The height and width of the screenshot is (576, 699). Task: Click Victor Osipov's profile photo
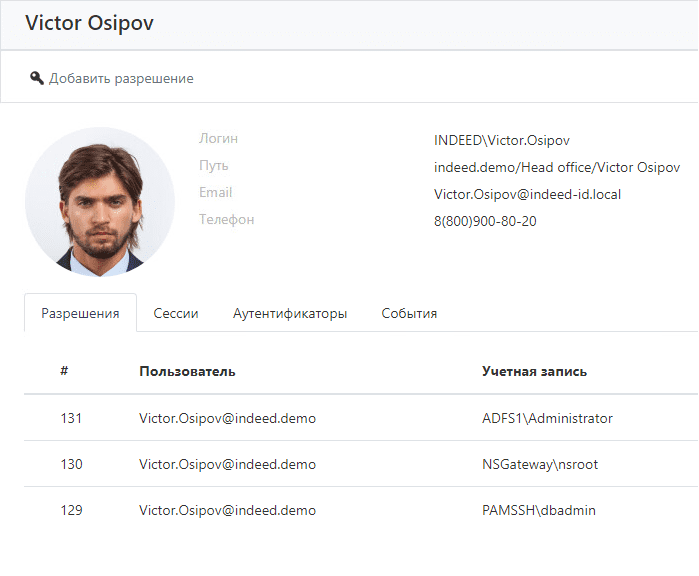coord(100,202)
